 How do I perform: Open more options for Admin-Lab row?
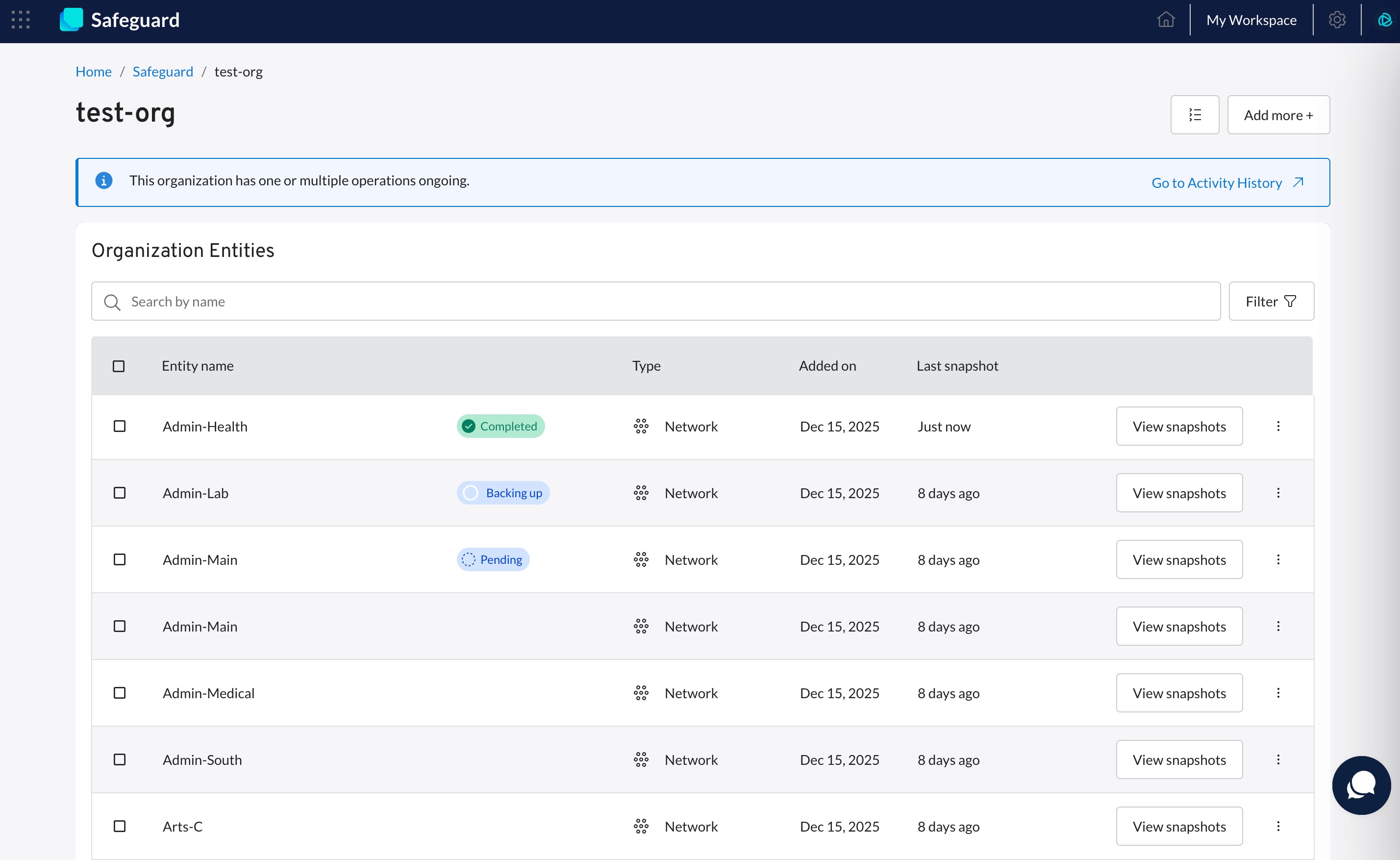1278,493
